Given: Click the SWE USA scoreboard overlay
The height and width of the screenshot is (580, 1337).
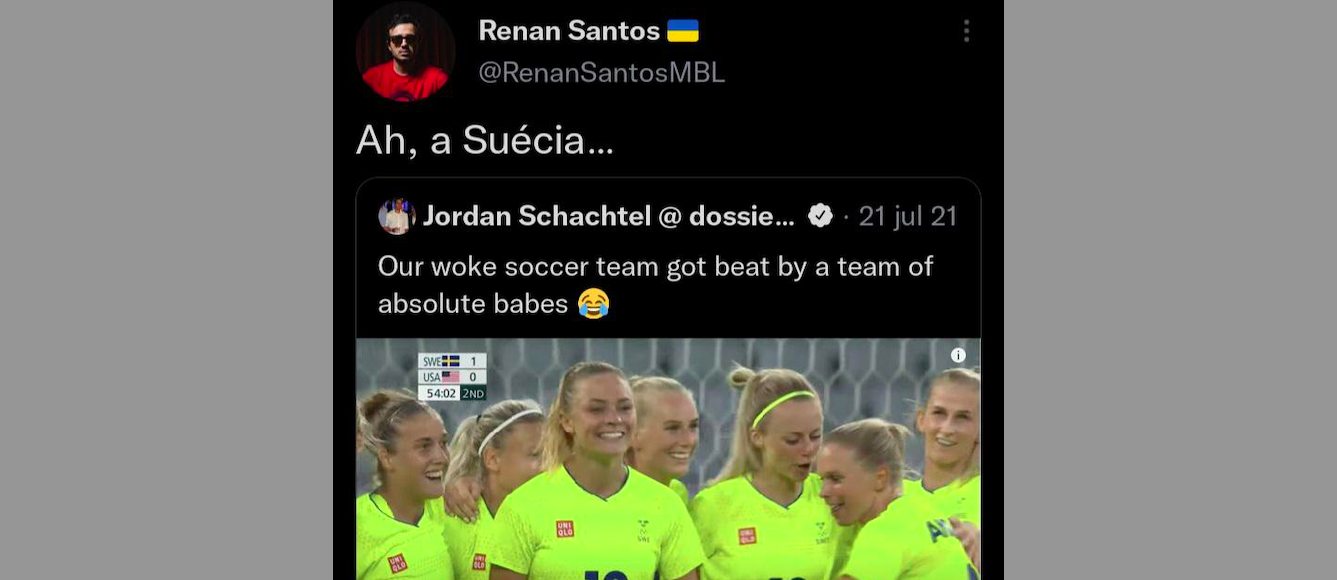Looking at the screenshot, I should tap(452, 377).
